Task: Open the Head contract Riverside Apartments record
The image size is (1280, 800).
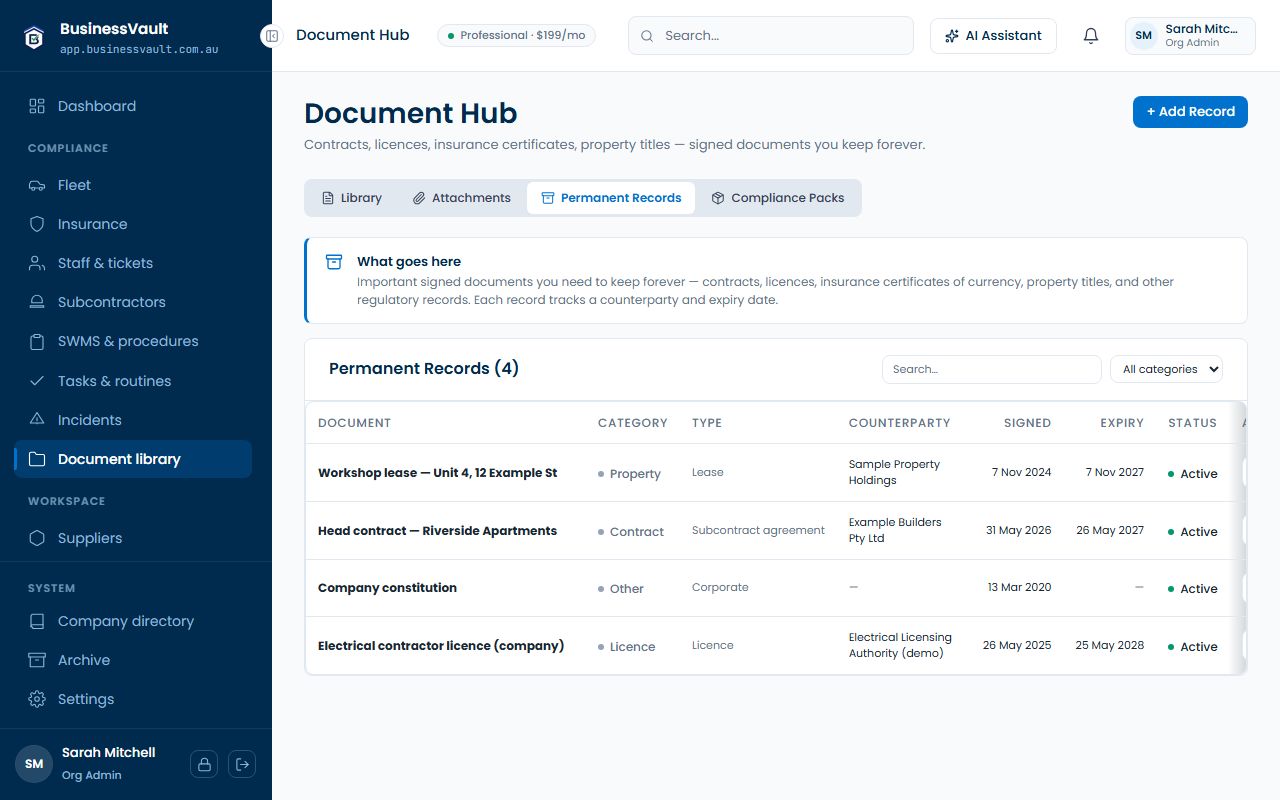Action: click(x=437, y=531)
